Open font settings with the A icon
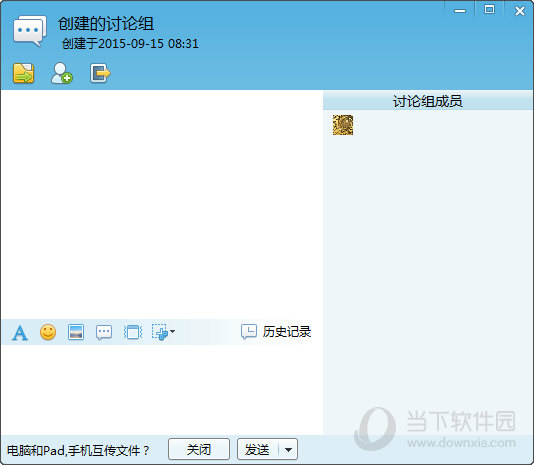This screenshot has height=465, width=534. 20,332
